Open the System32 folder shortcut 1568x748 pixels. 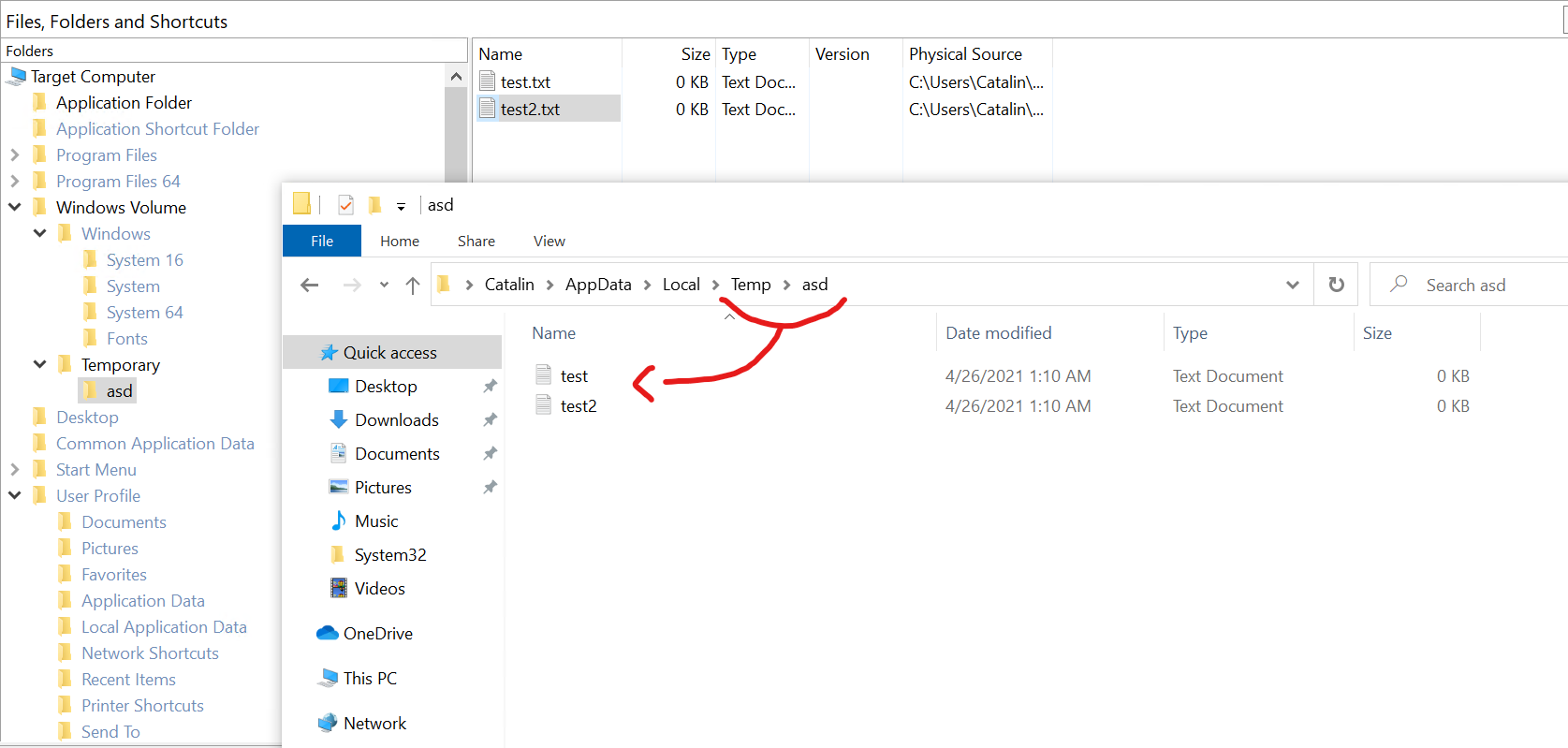click(390, 555)
